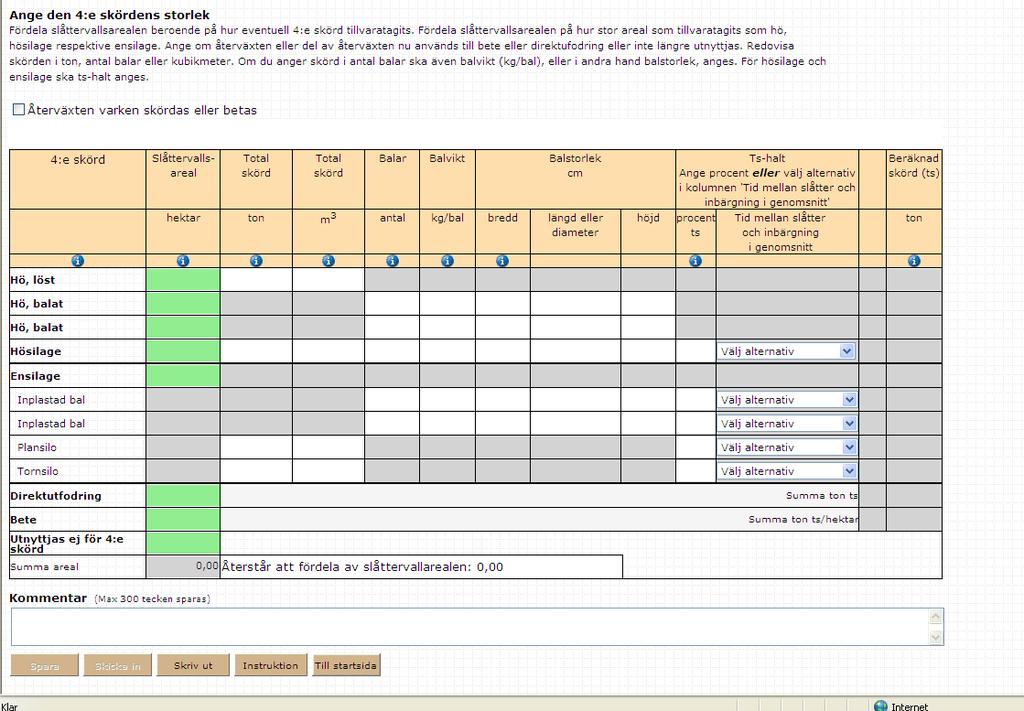Open the Plansilo 'Välj alternativ' dropdown
This screenshot has width=1024, height=711.
pyautogui.click(x=787, y=447)
